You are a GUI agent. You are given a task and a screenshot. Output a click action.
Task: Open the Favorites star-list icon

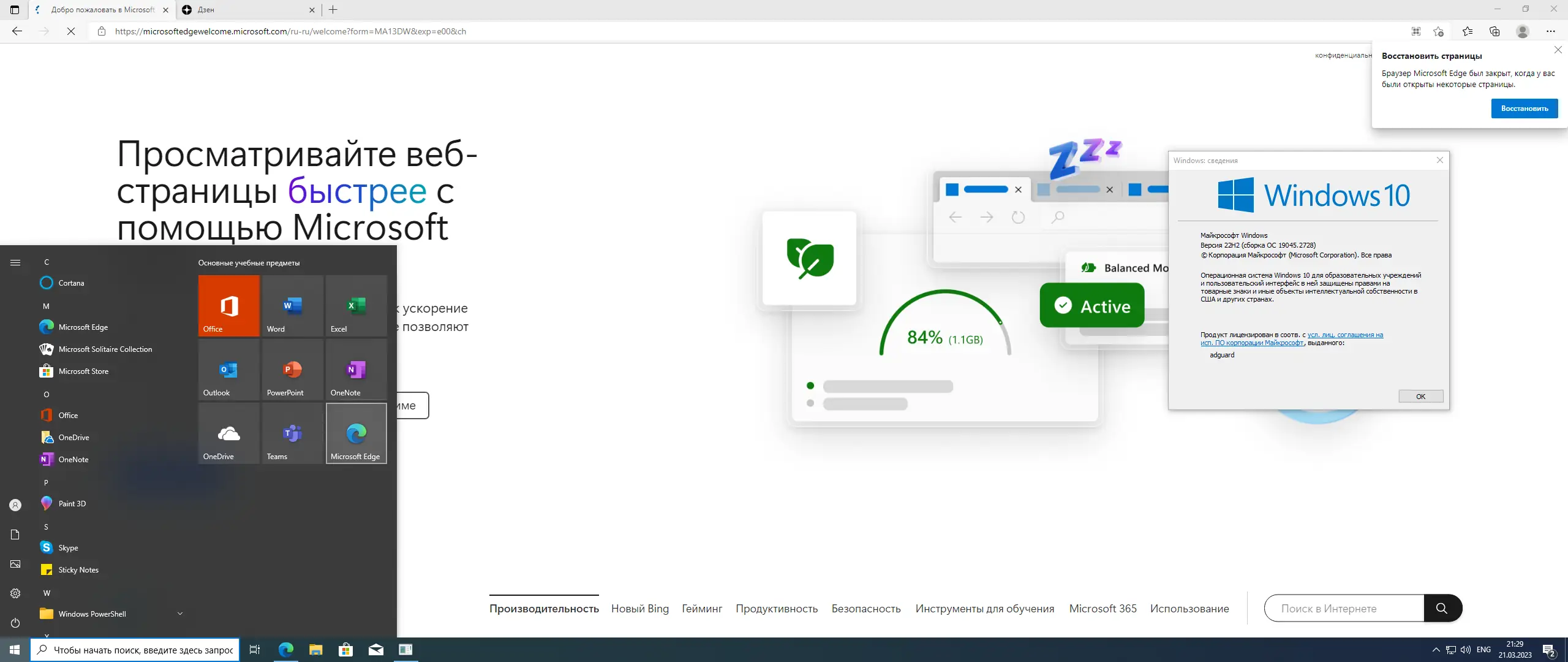tap(1468, 31)
